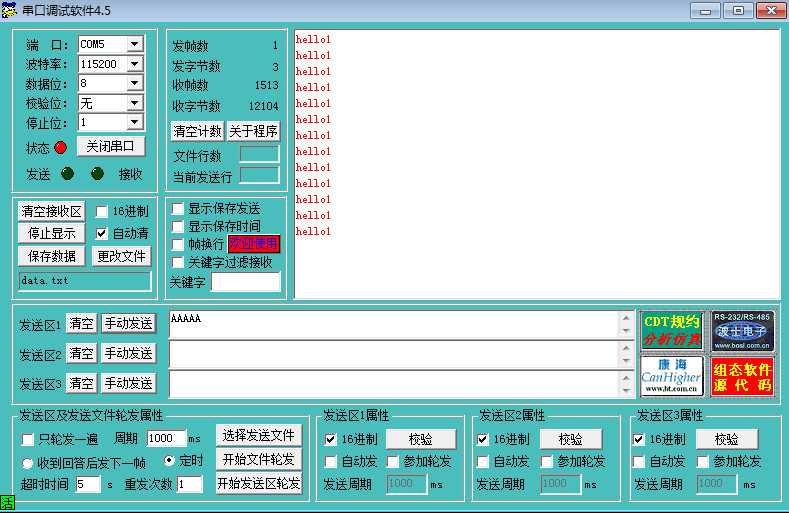Viewport: 789px width, 513px height.
Task: Click 校验 button in 发送区3属性
Action: coord(727,439)
